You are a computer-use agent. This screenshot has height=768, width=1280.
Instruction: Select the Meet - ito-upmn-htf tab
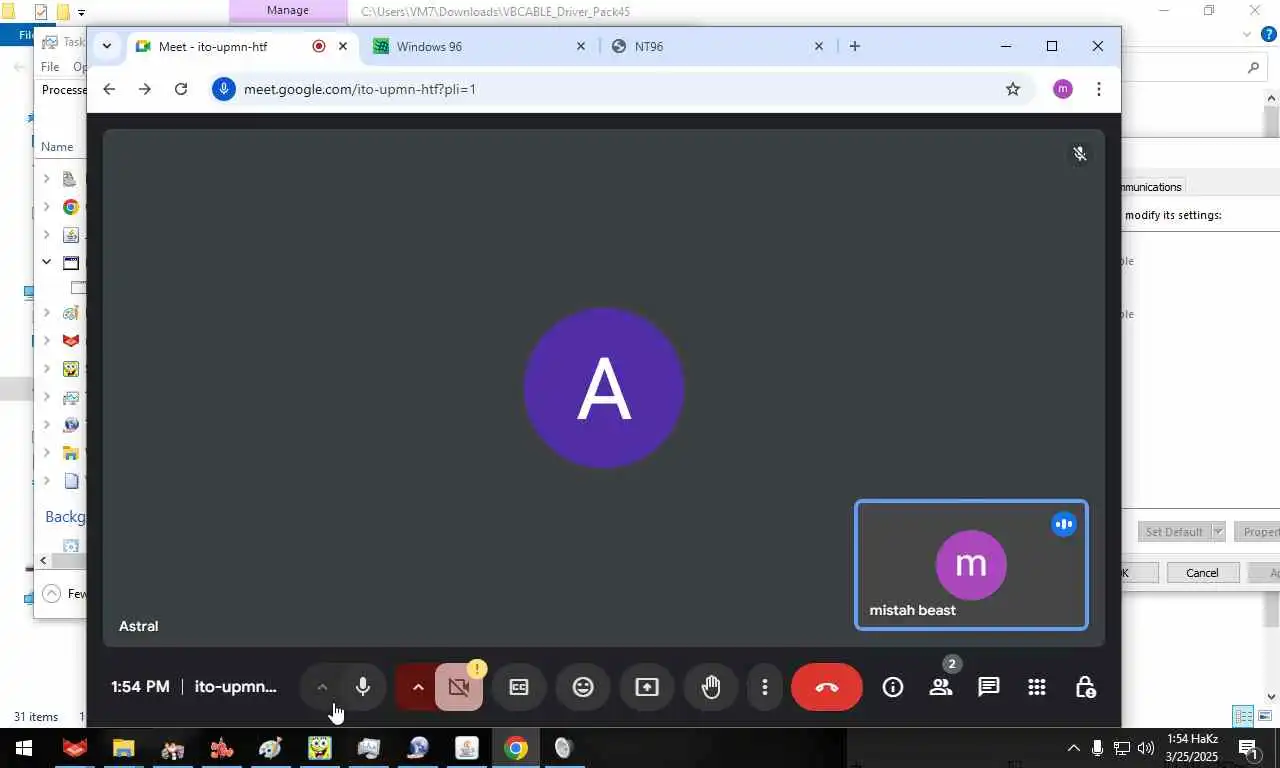click(242, 46)
